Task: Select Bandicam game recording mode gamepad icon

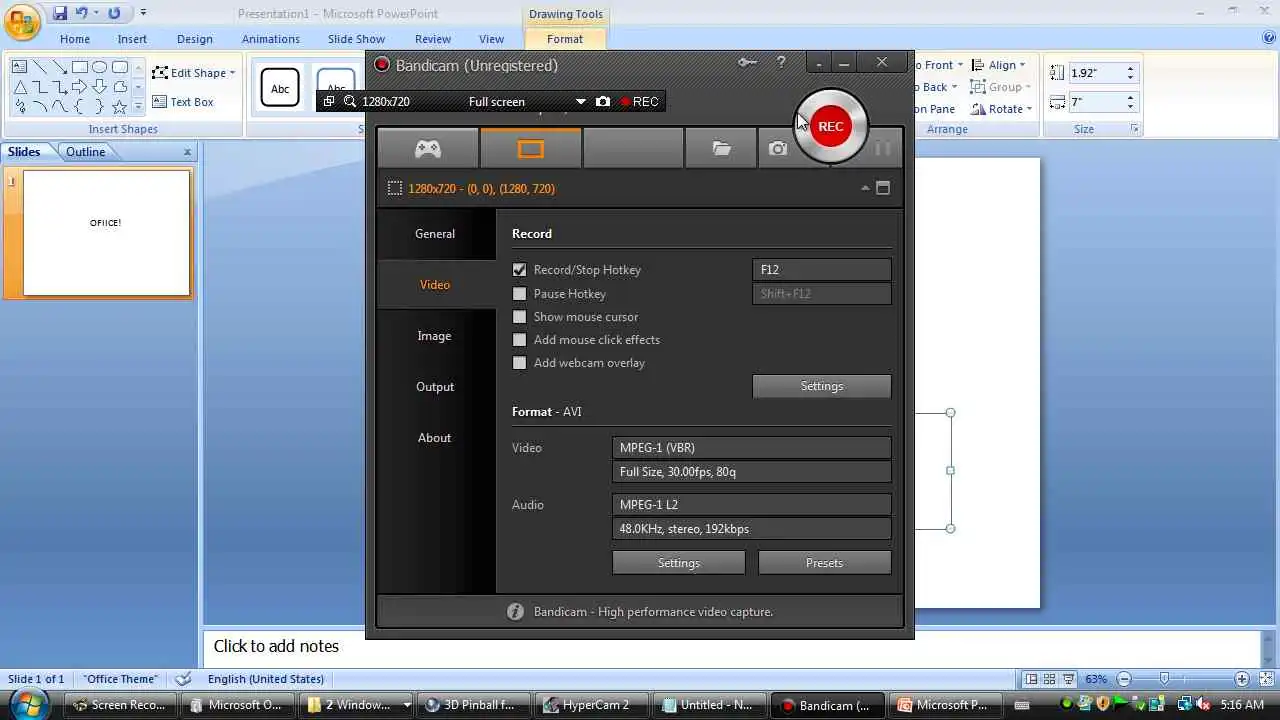Action: pyautogui.click(x=428, y=149)
